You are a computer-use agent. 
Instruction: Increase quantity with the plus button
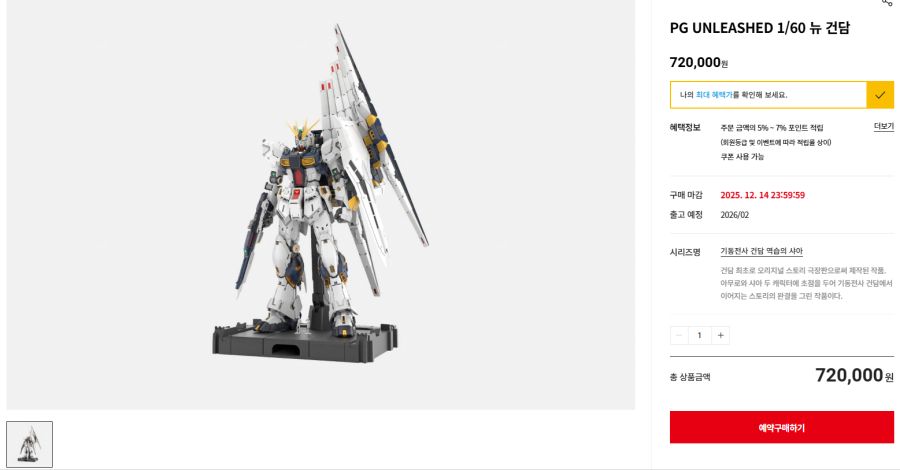(x=720, y=335)
